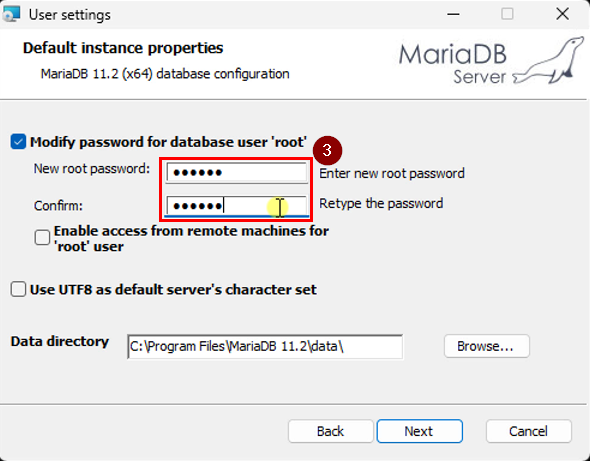Click the red step 3 badge
This screenshot has width=590, height=461.
[327, 151]
